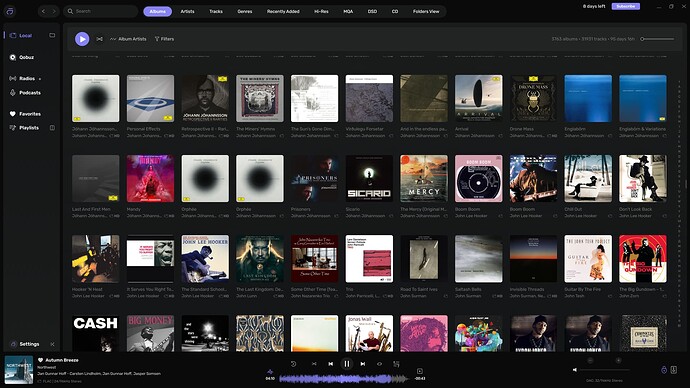The width and height of the screenshot is (690, 388).
Task: Open the Chill Out album cover
Action: pos(588,179)
